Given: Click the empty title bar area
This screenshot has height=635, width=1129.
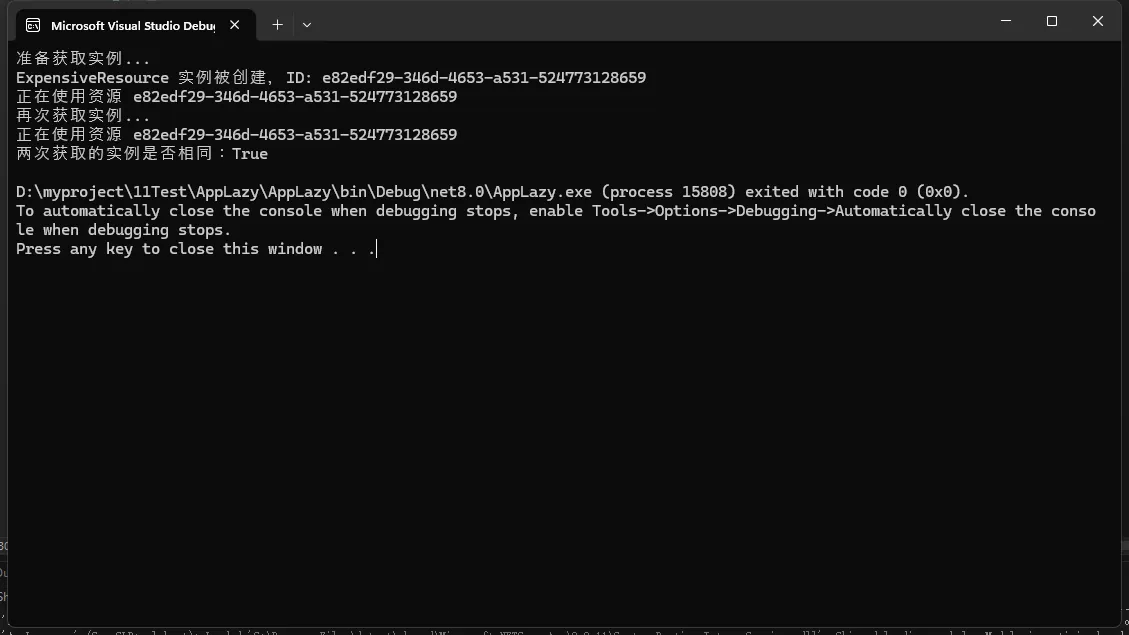Looking at the screenshot, I should coord(650,21).
